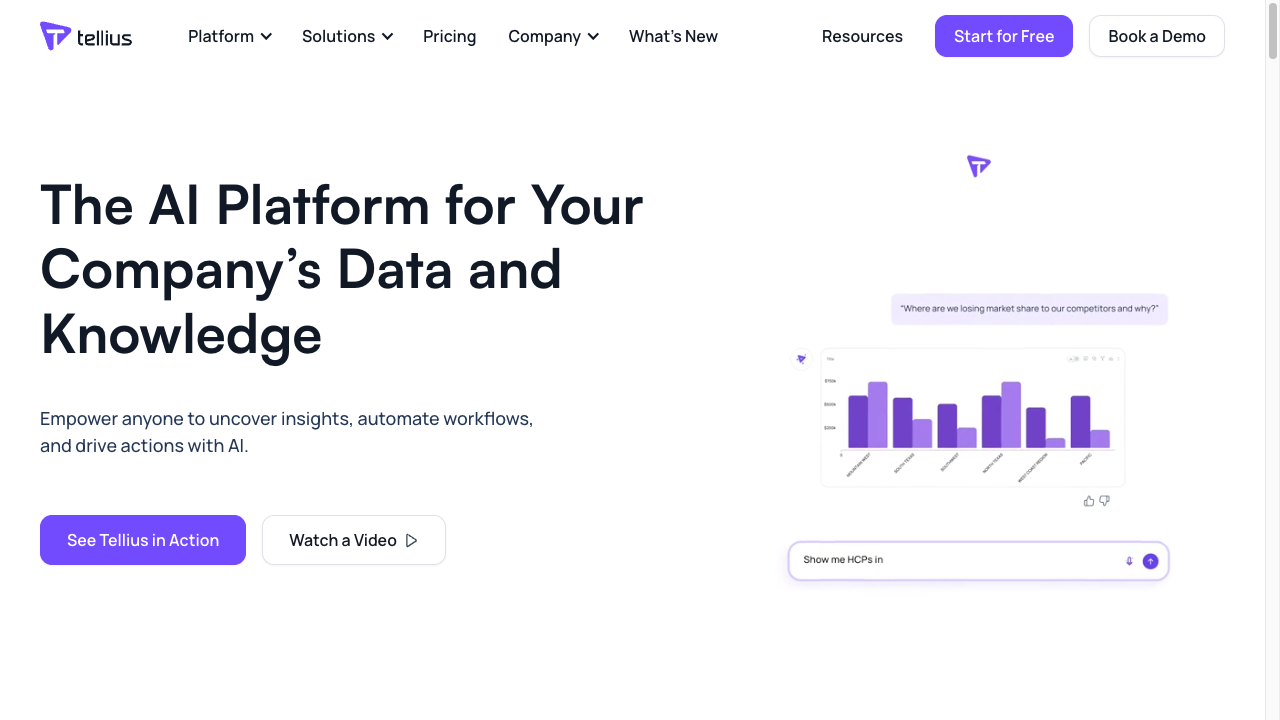Click the bar chart preview thumbnail
The height and width of the screenshot is (720, 1280).
tap(972, 417)
